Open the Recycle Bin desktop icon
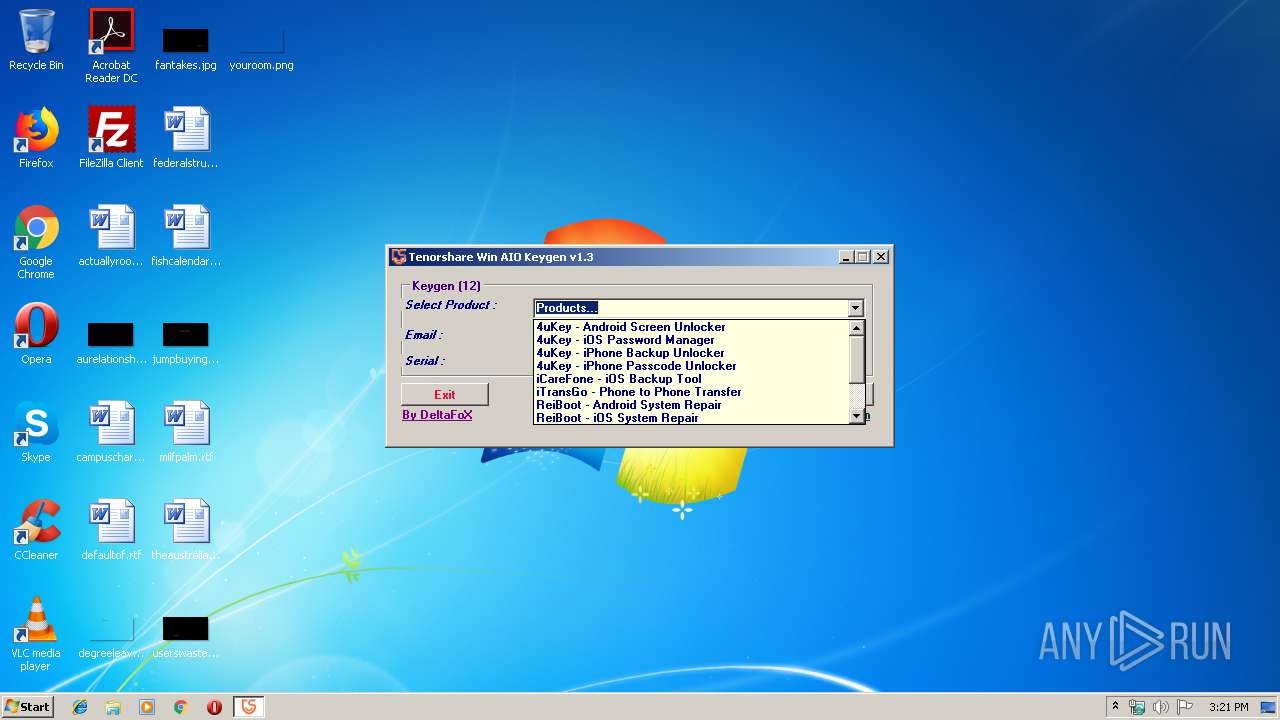The width and height of the screenshot is (1280, 720). 36,40
